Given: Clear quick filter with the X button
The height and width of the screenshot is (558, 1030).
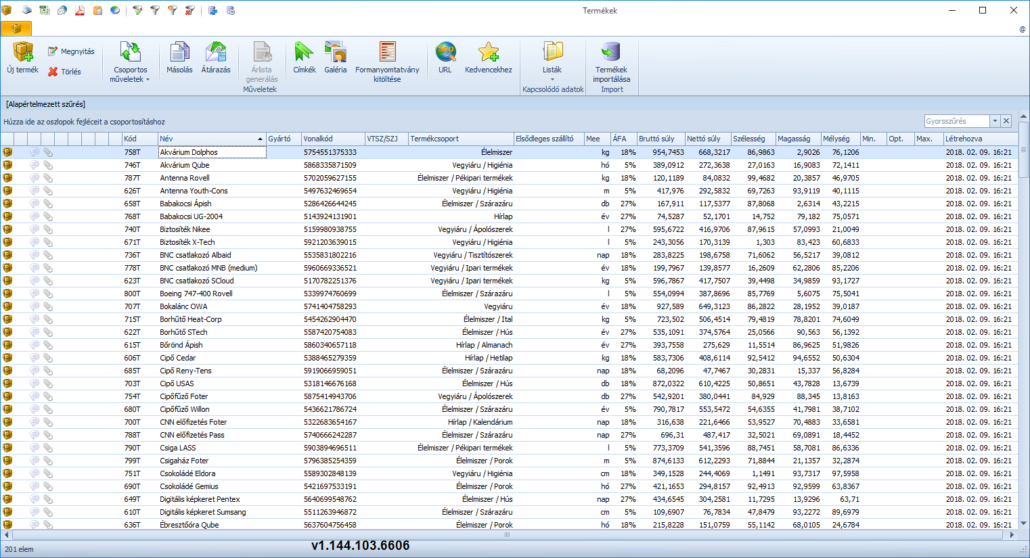Looking at the screenshot, I should [x=1006, y=121].
